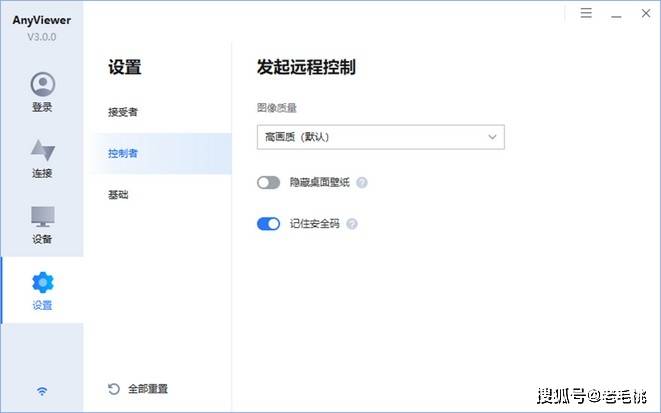Viewport: 661px width, 413px height.
Task: Select the 设置 settings gear icon
Action: click(43, 283)
